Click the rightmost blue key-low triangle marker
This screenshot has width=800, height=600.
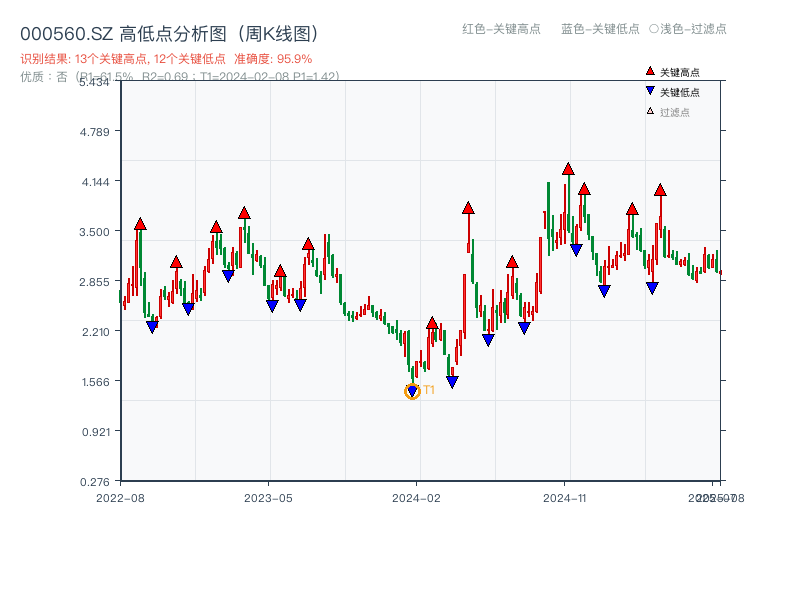652,288
